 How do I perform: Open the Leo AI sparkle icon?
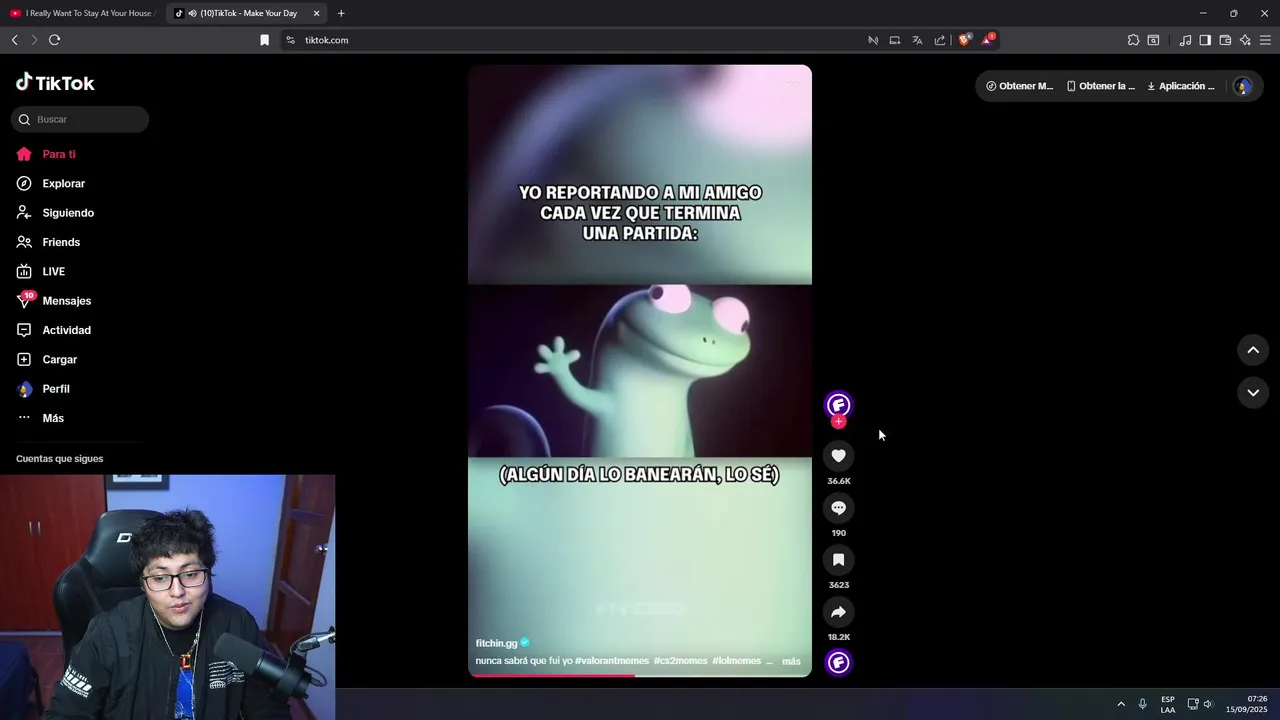point(1245,40)
